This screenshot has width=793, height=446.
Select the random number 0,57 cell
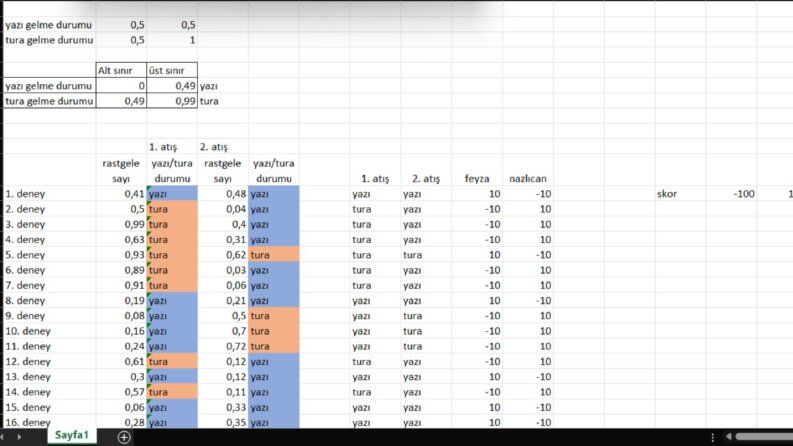coord(121,392)
